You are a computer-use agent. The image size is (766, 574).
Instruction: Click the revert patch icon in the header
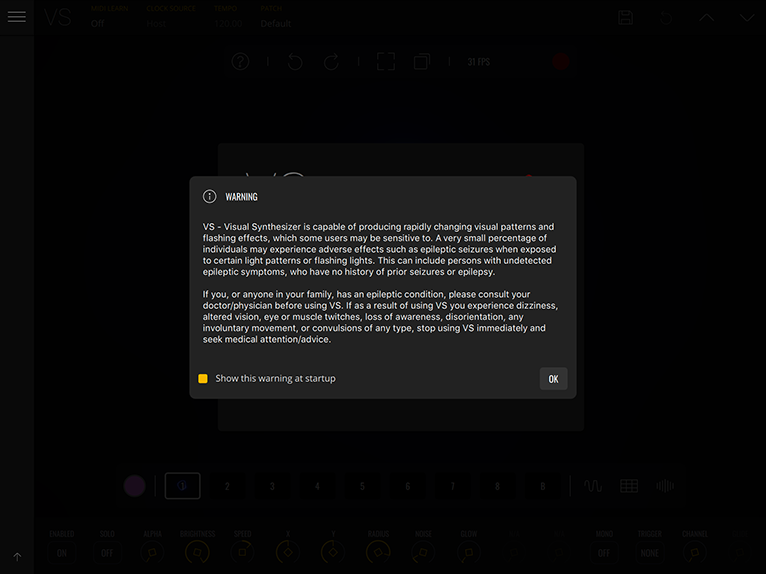666,18
